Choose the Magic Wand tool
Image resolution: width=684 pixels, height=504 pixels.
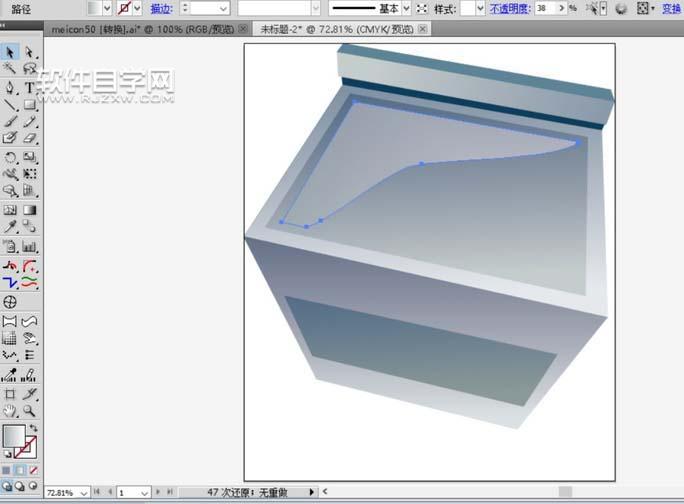[x=10, y=69]
